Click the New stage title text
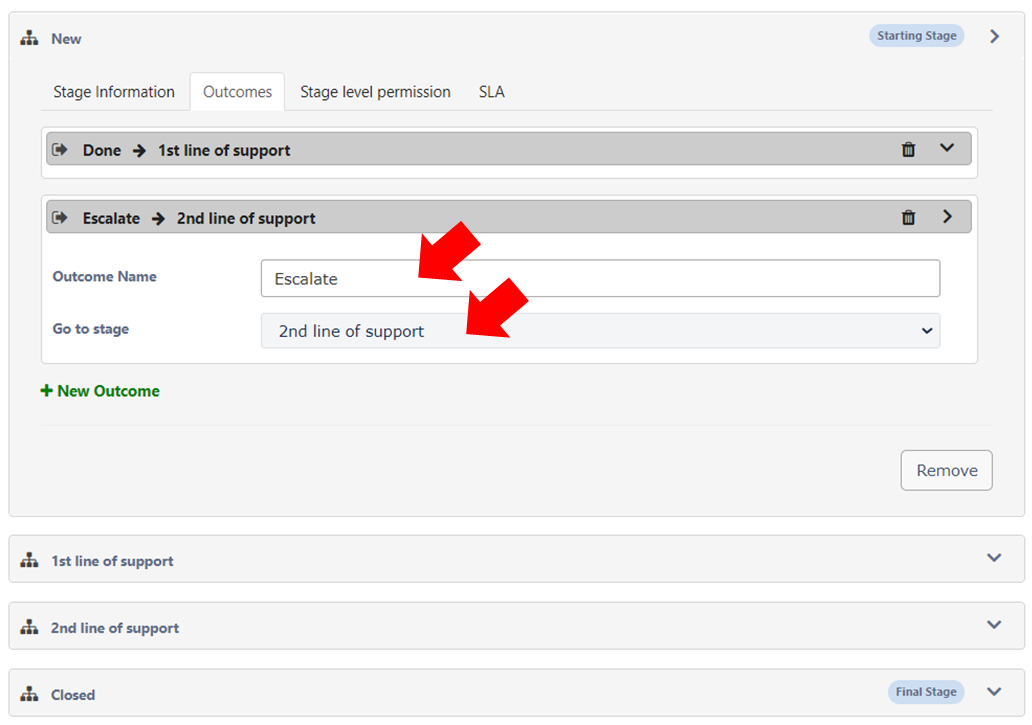Screen dimensions: 1032x725 coord(66,39)
